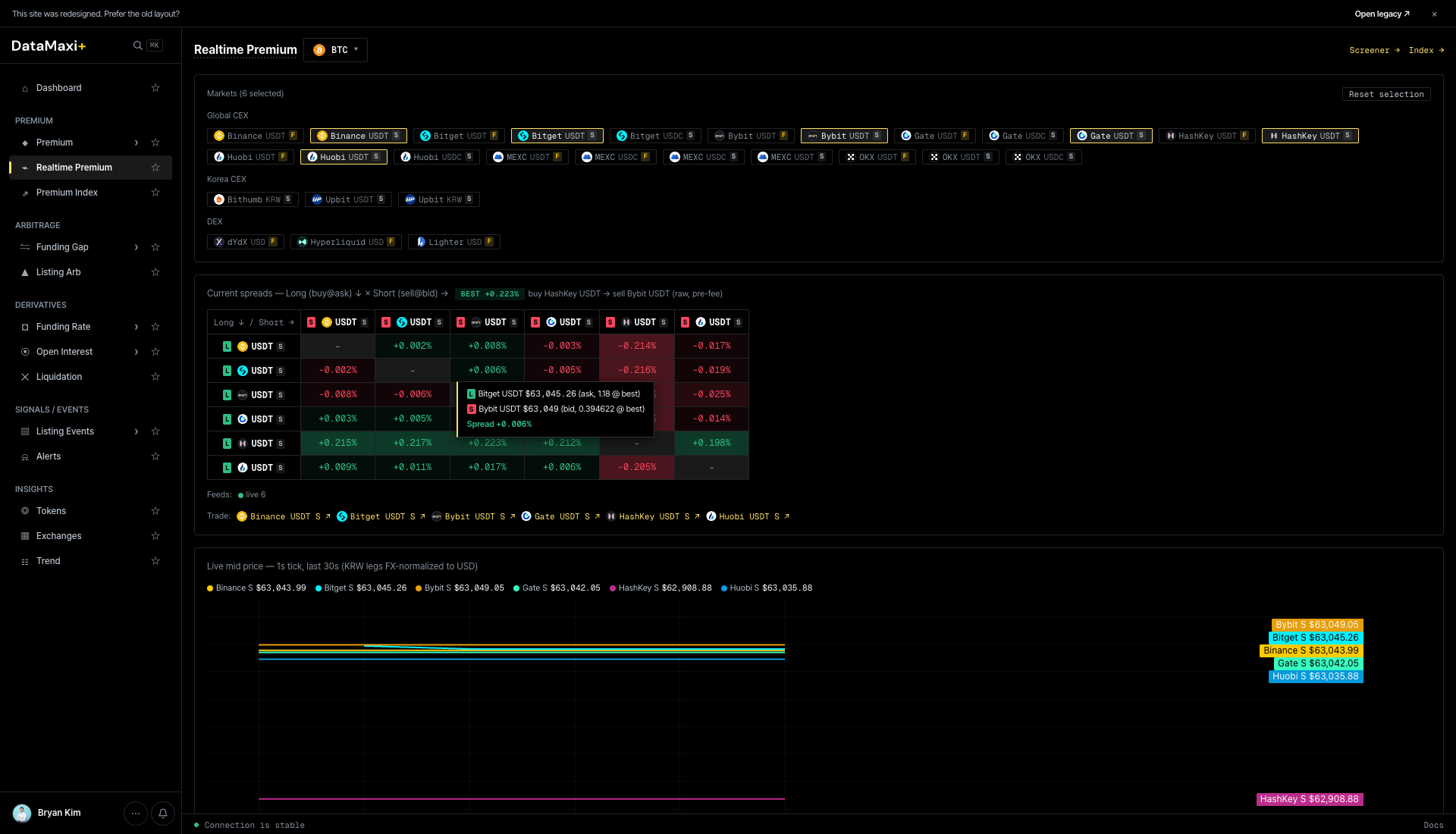1456x834 pixels.
Task: Click Bybit icon in the Trade links row
Action: coord(437,516)
